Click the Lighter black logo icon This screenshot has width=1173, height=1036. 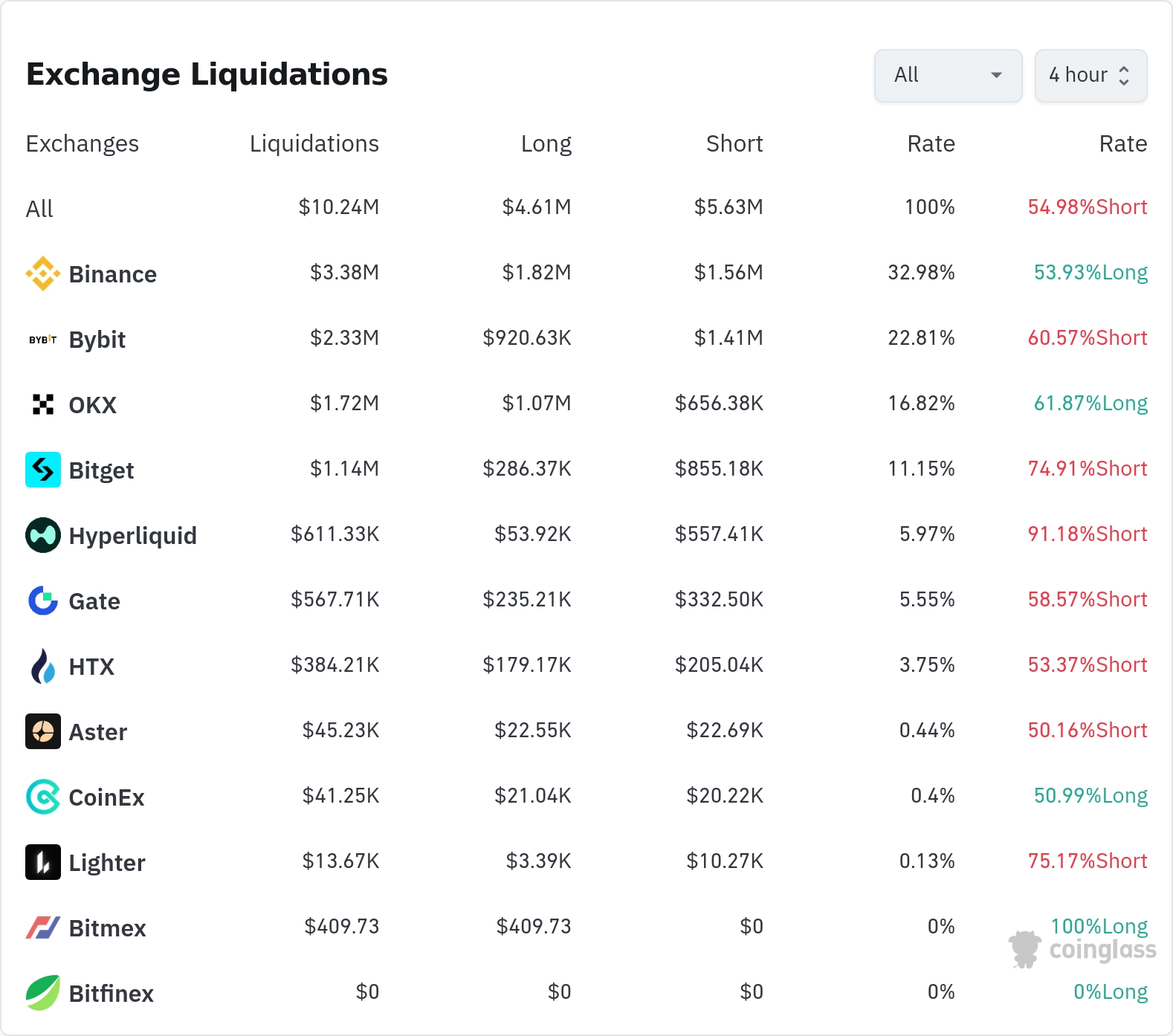click(43, 862)
